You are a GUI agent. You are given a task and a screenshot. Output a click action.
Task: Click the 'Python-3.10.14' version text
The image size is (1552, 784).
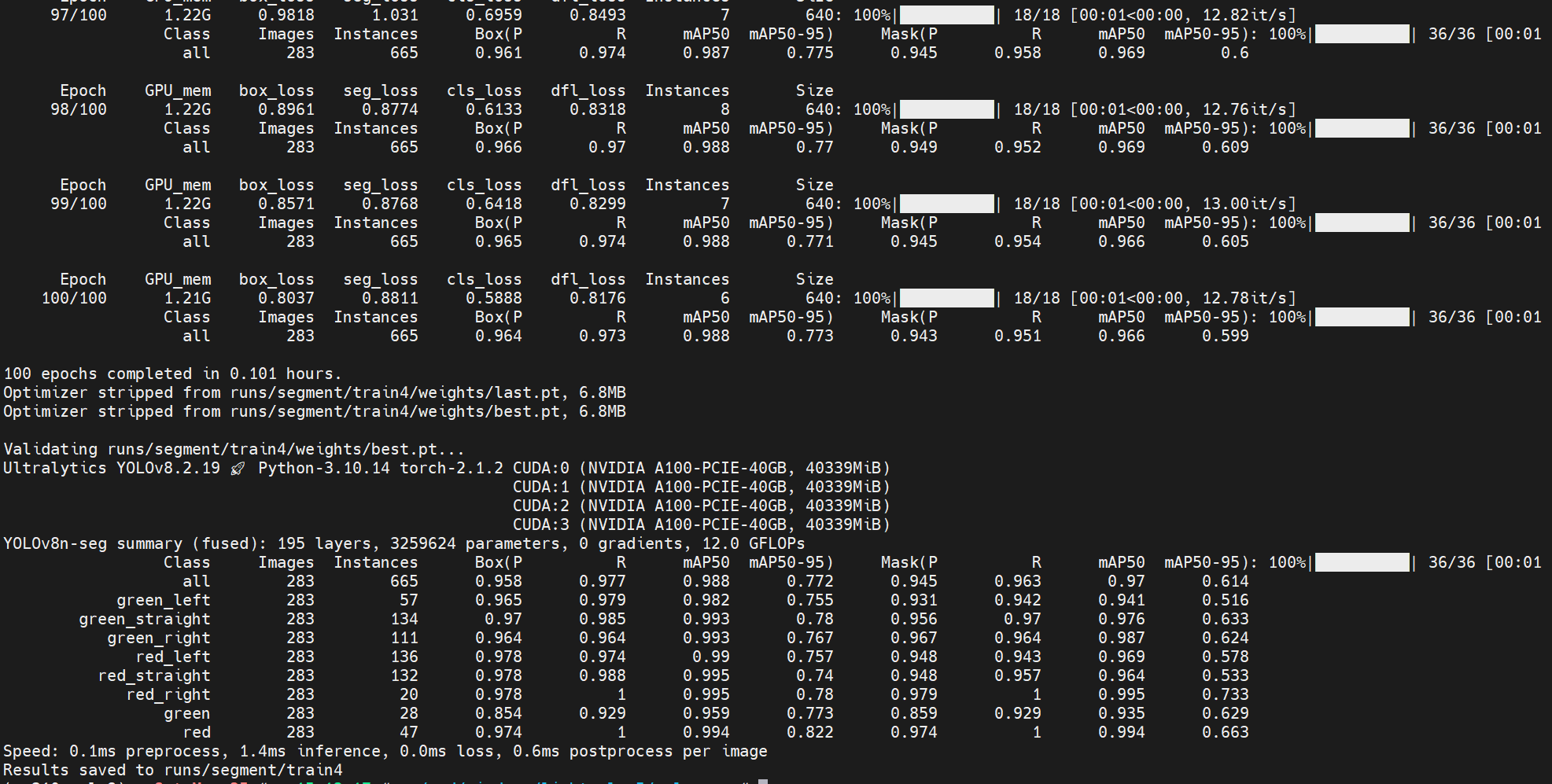pos(324,468)
